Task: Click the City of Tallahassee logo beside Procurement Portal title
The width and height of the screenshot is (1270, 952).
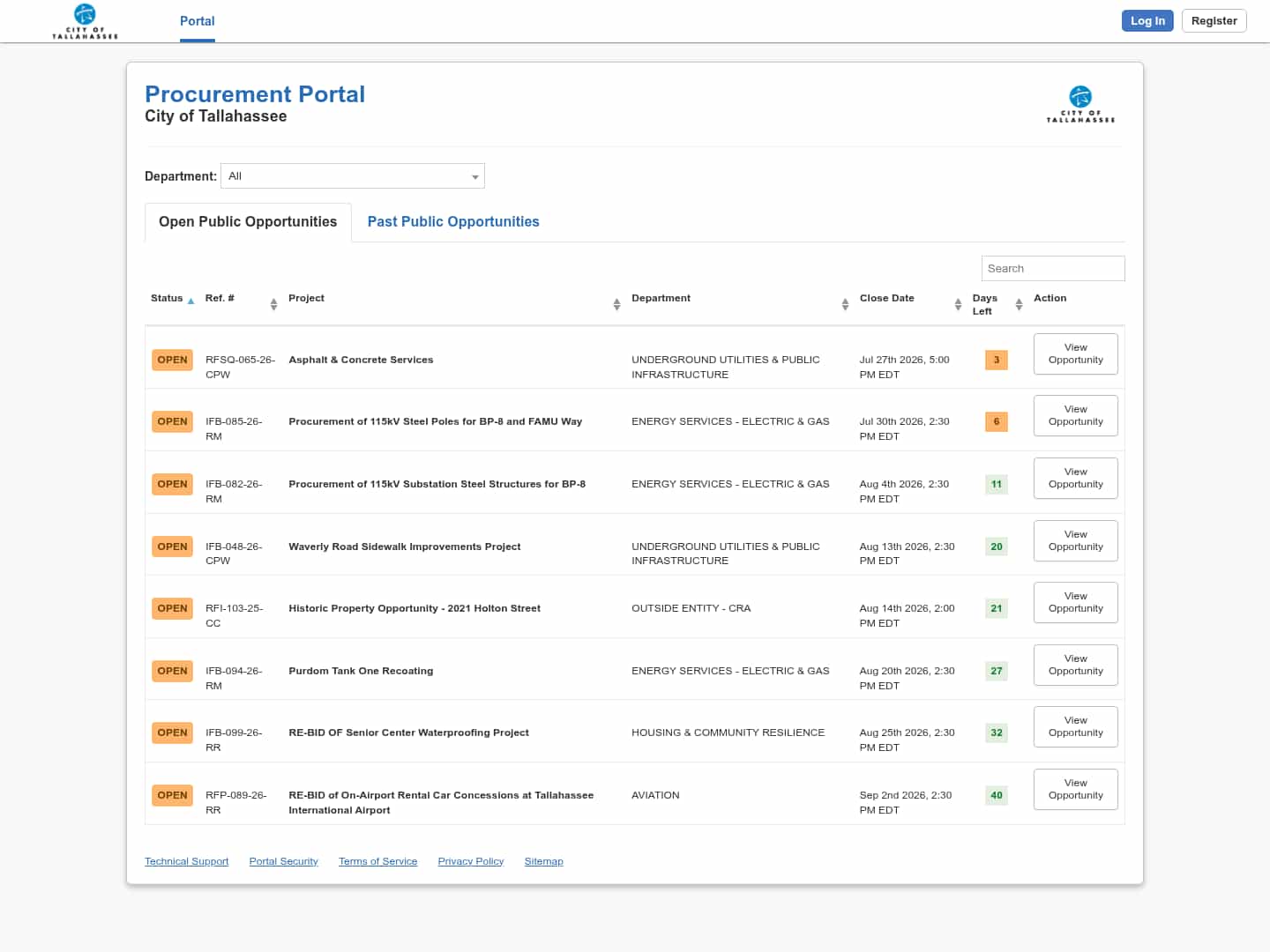Action: (x=1080, y=104)
